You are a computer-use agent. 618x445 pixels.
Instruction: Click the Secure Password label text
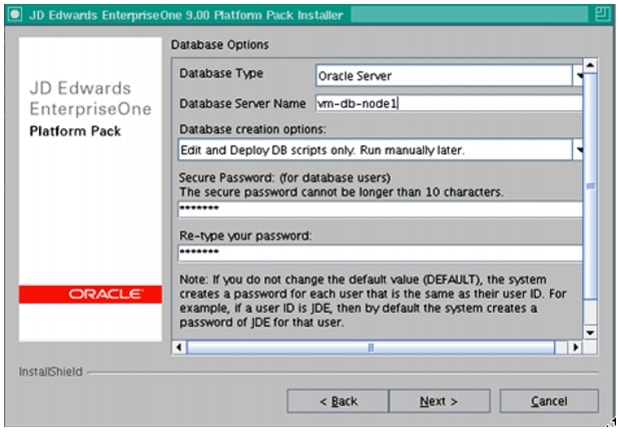285,178
